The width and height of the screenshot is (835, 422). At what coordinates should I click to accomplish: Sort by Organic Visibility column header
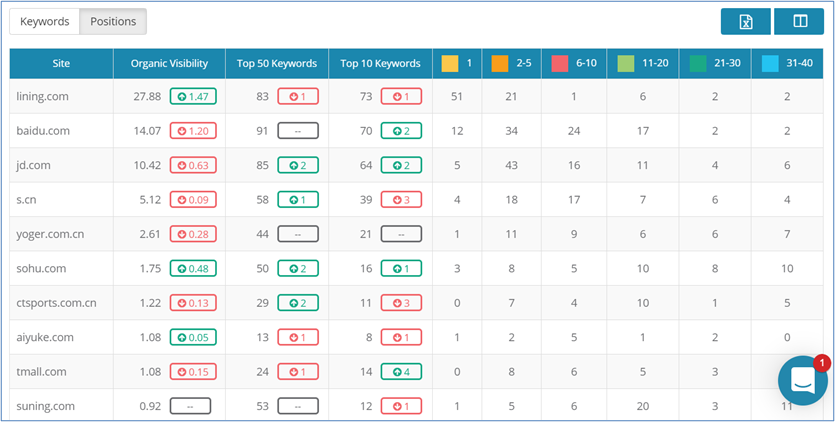169,63
